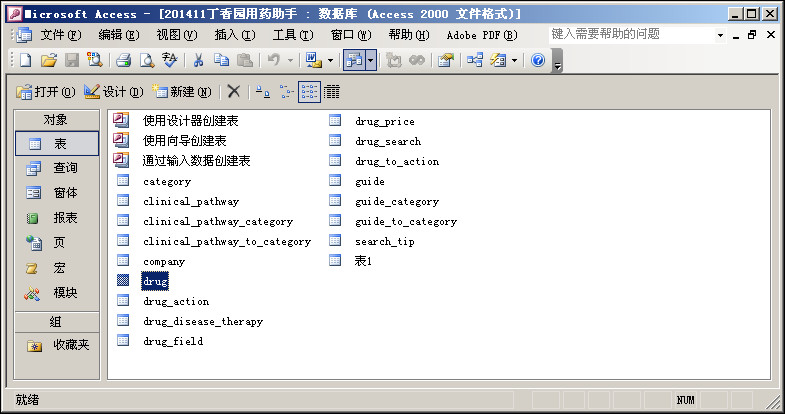Open the 窗口 (Window) menu
Screen dimensions: 785x414
pos(351,35)
